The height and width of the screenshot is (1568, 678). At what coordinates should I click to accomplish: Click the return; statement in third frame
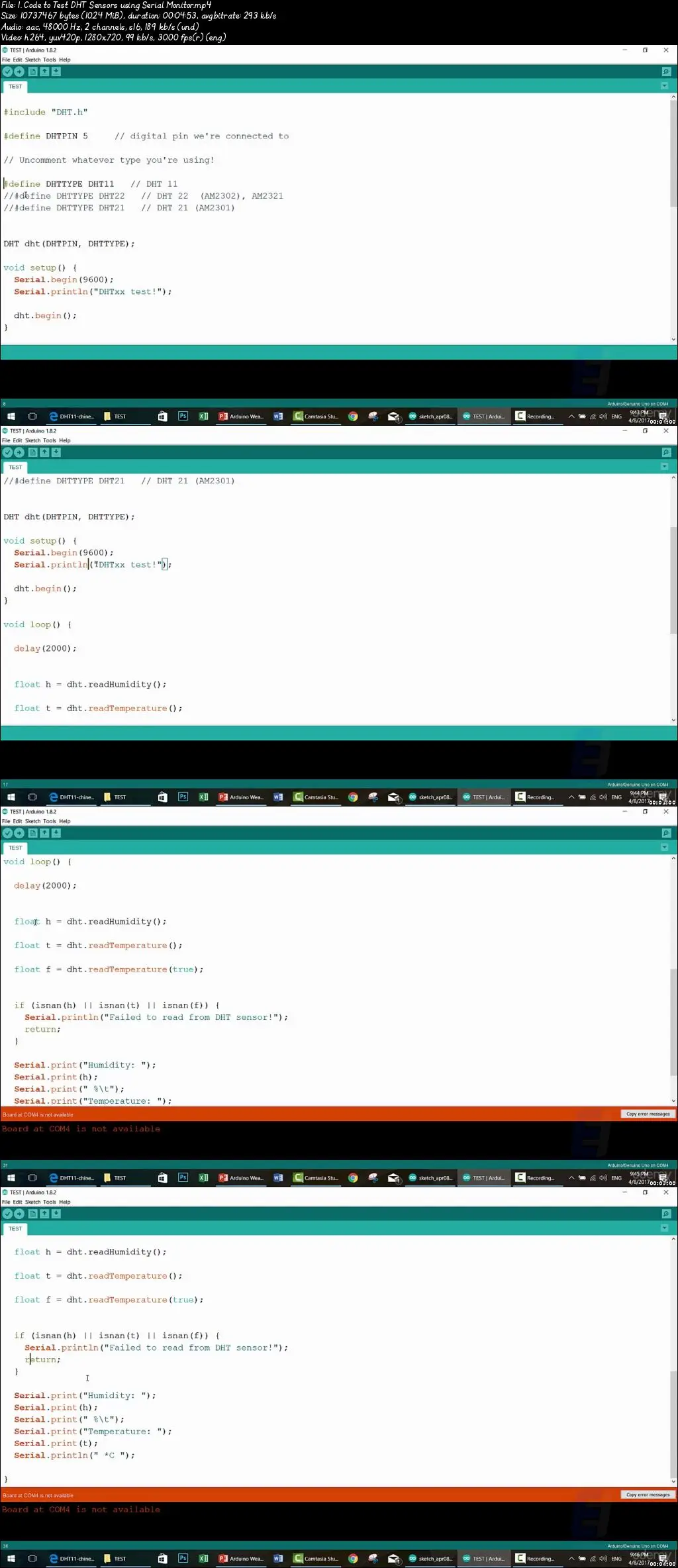tap(42, 1030)
